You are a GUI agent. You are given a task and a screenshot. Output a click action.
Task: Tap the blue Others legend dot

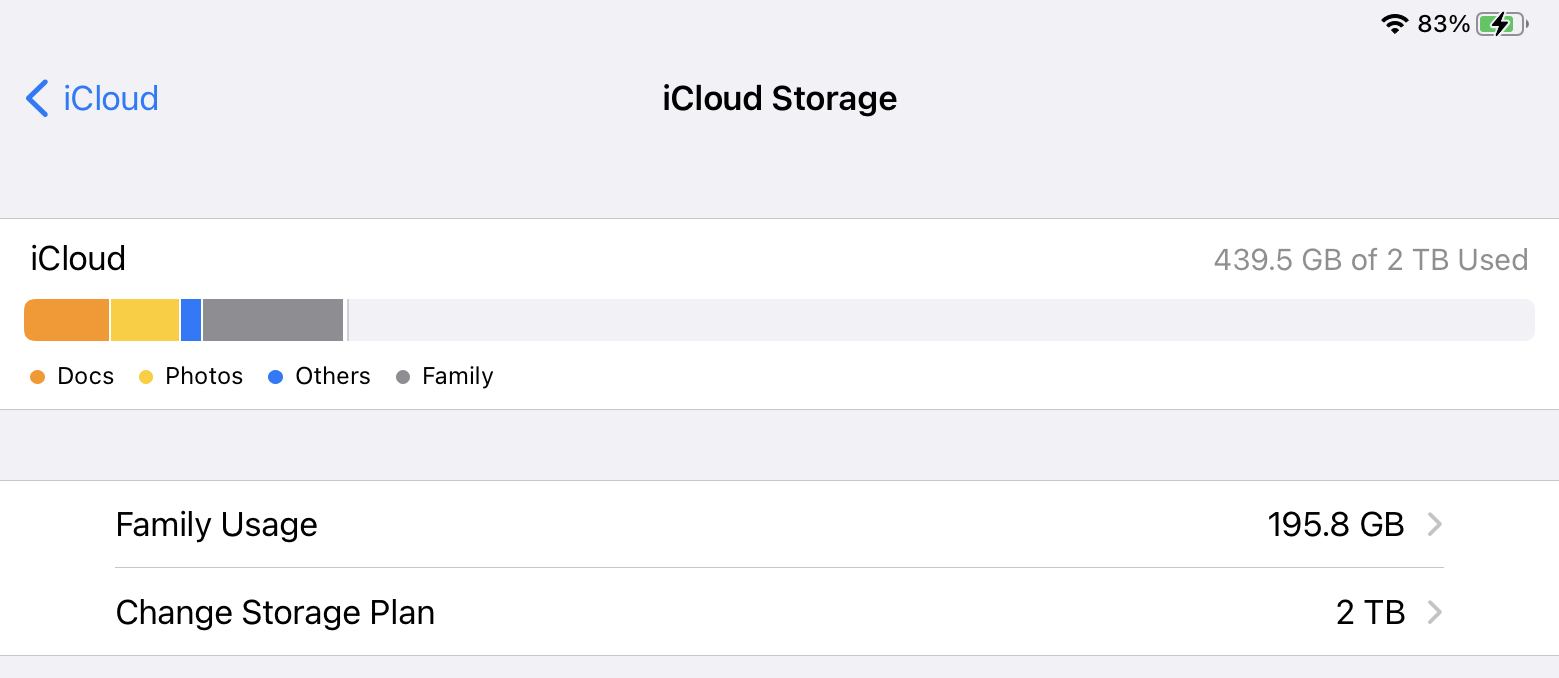click(276, 377)
